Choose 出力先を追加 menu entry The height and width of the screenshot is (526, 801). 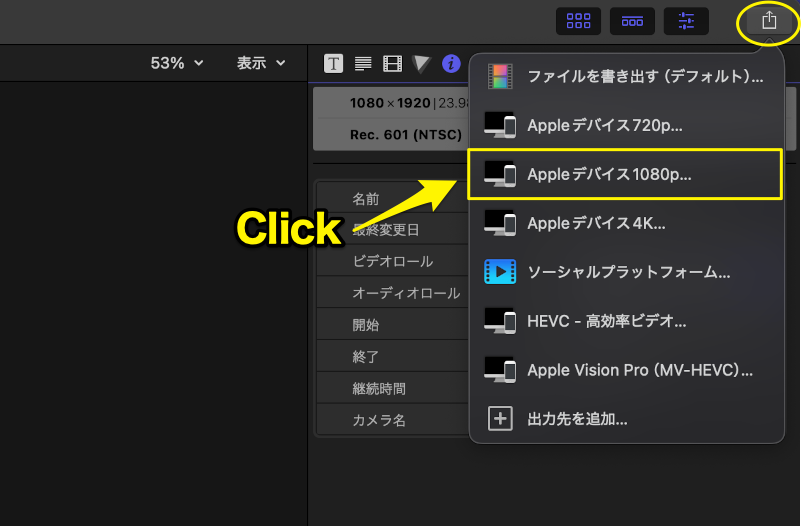(x=626, y=419)
